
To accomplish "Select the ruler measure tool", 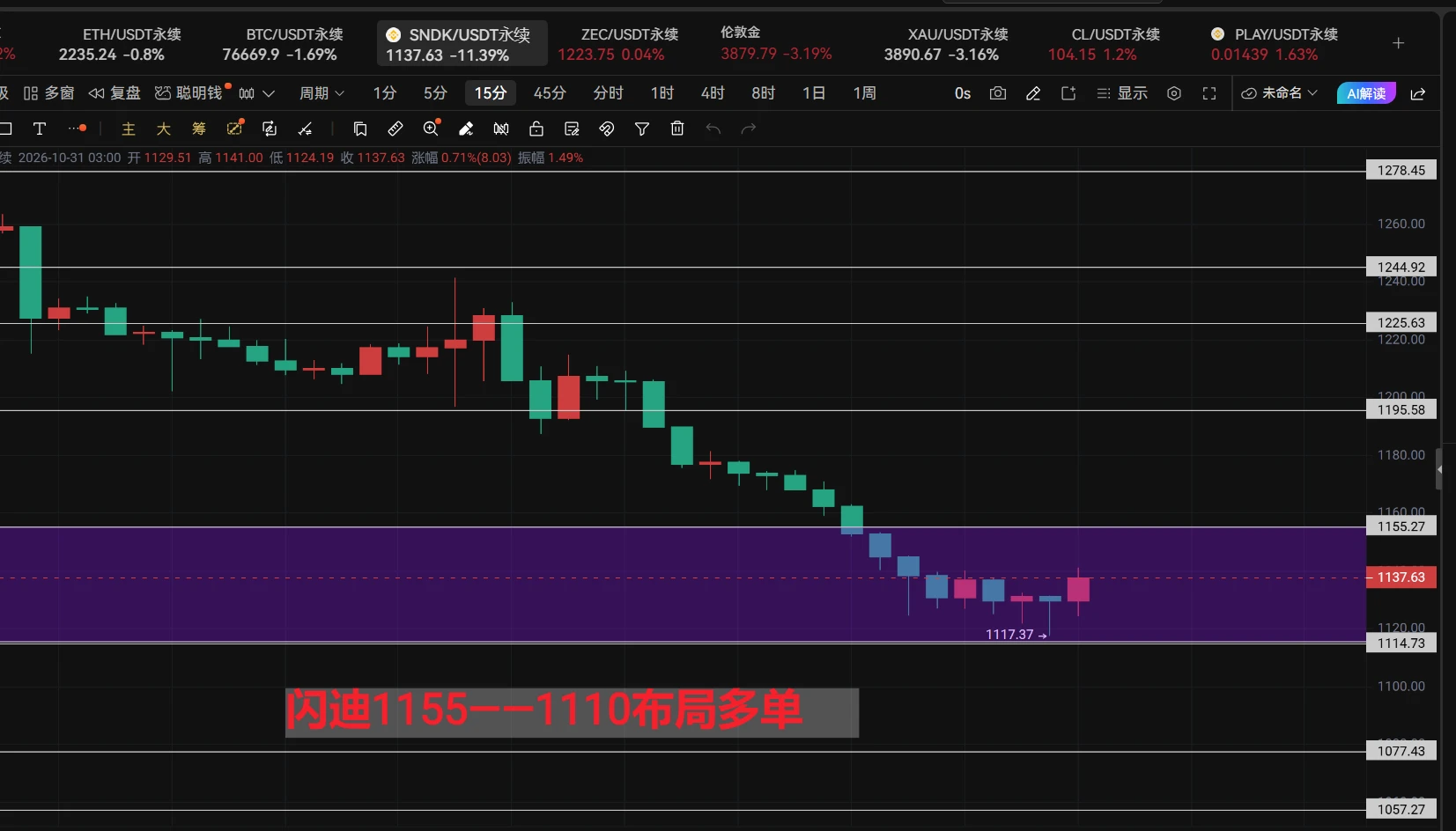I will (x=395, y=129).
